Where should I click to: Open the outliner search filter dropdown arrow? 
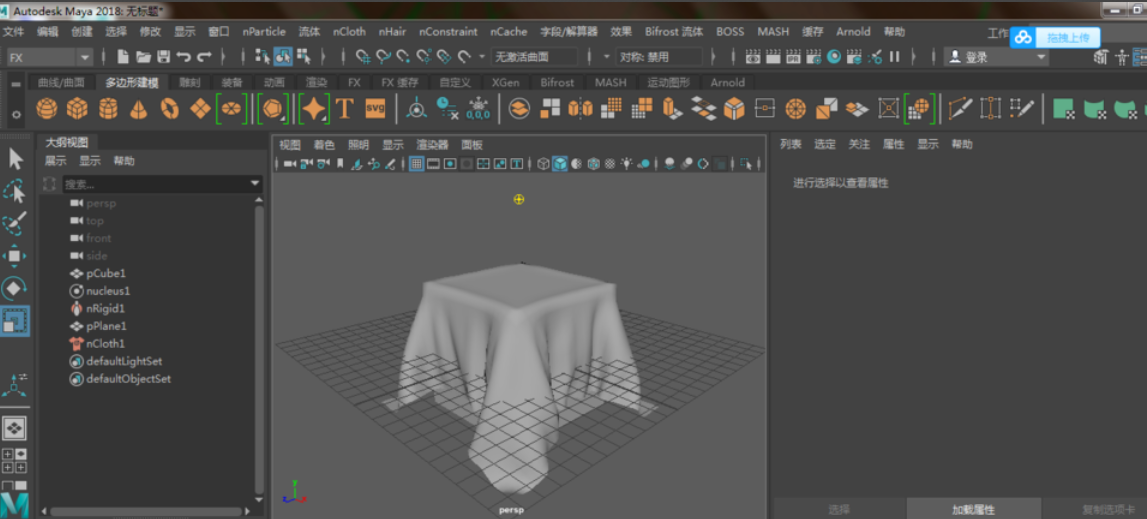[255, 184]
